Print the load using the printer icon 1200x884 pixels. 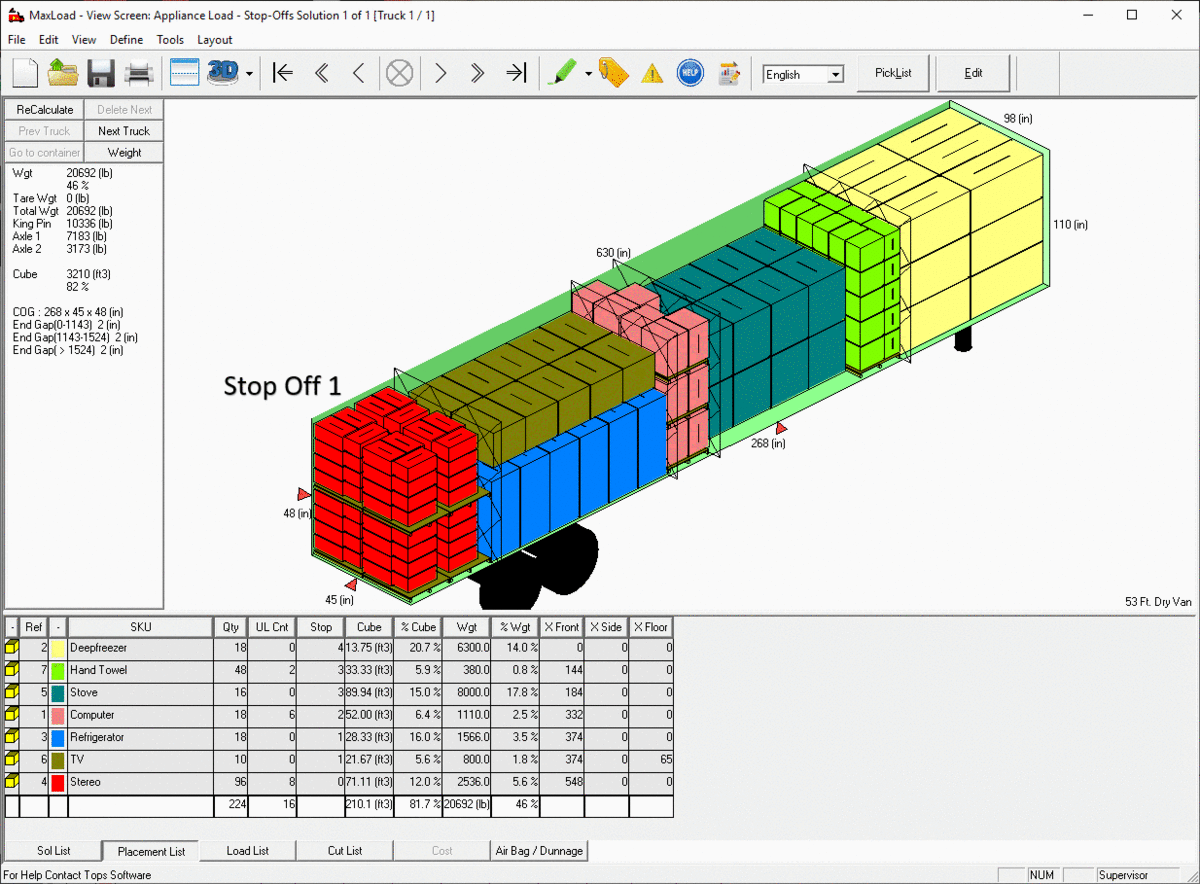(138, 73)
